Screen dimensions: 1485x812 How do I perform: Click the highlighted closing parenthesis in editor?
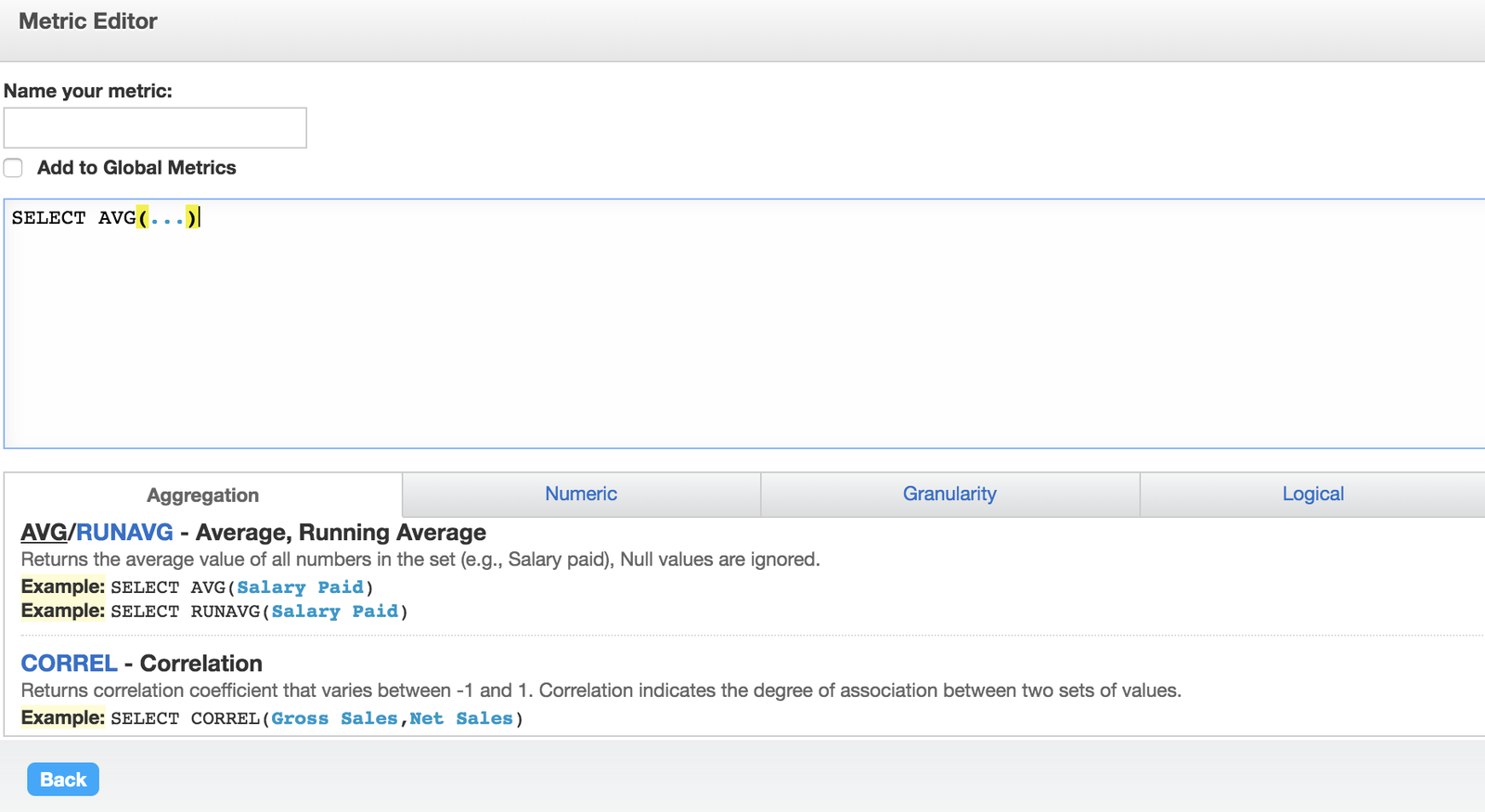(x=191, y=218)
